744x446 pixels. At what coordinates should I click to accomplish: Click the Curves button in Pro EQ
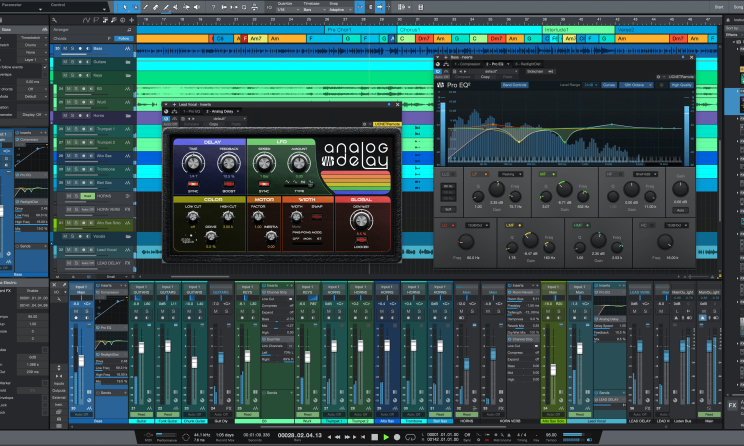point(609,85)
